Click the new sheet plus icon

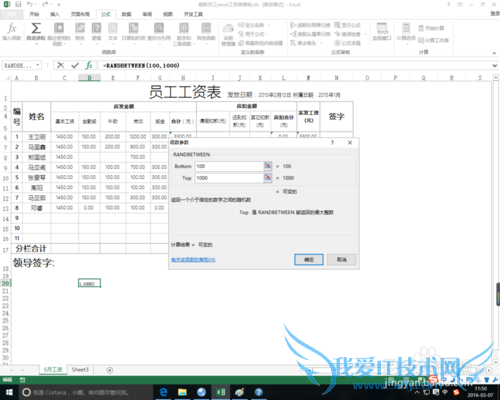[x=109, y=370]
